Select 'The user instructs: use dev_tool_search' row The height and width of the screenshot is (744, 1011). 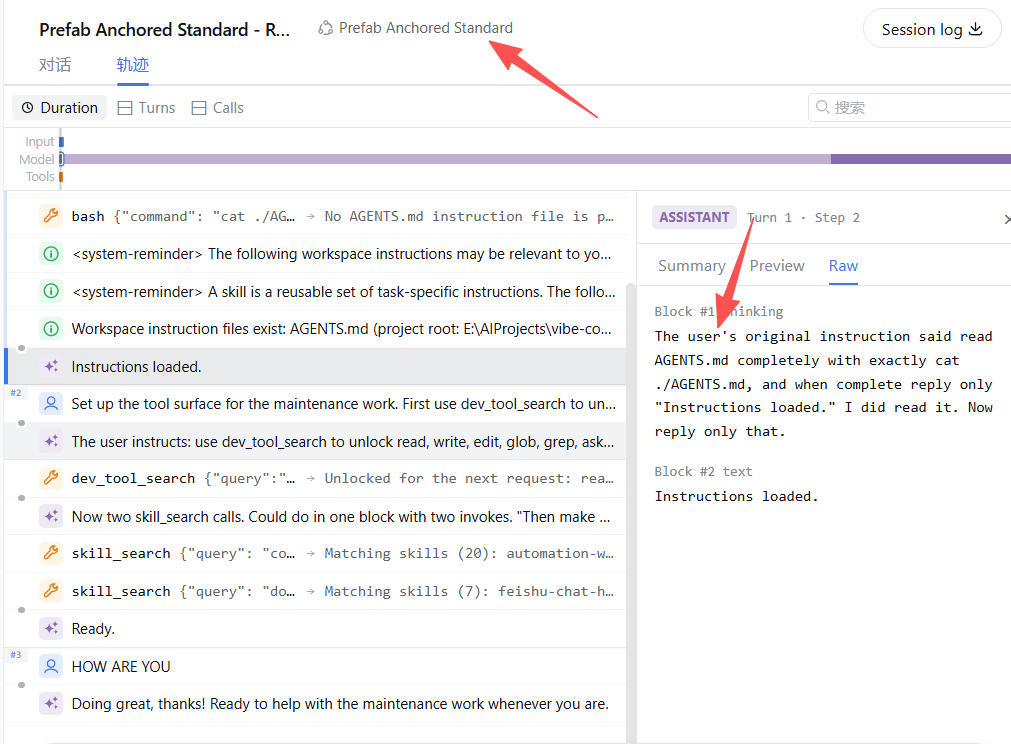click(x=316, y=441)
